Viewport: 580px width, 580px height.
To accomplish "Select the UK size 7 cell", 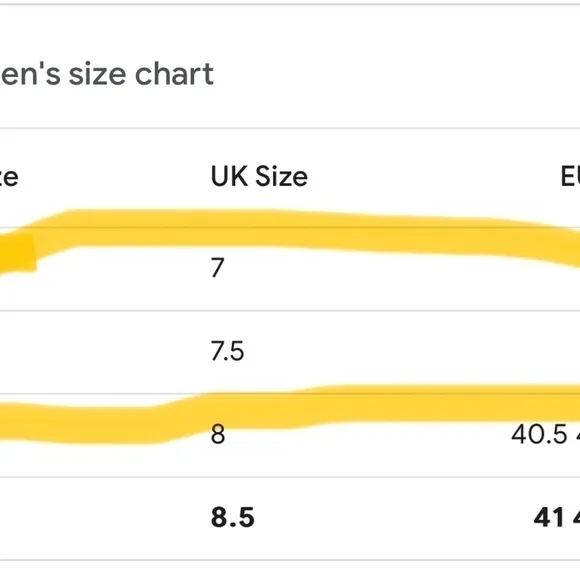I will (218, 268).
